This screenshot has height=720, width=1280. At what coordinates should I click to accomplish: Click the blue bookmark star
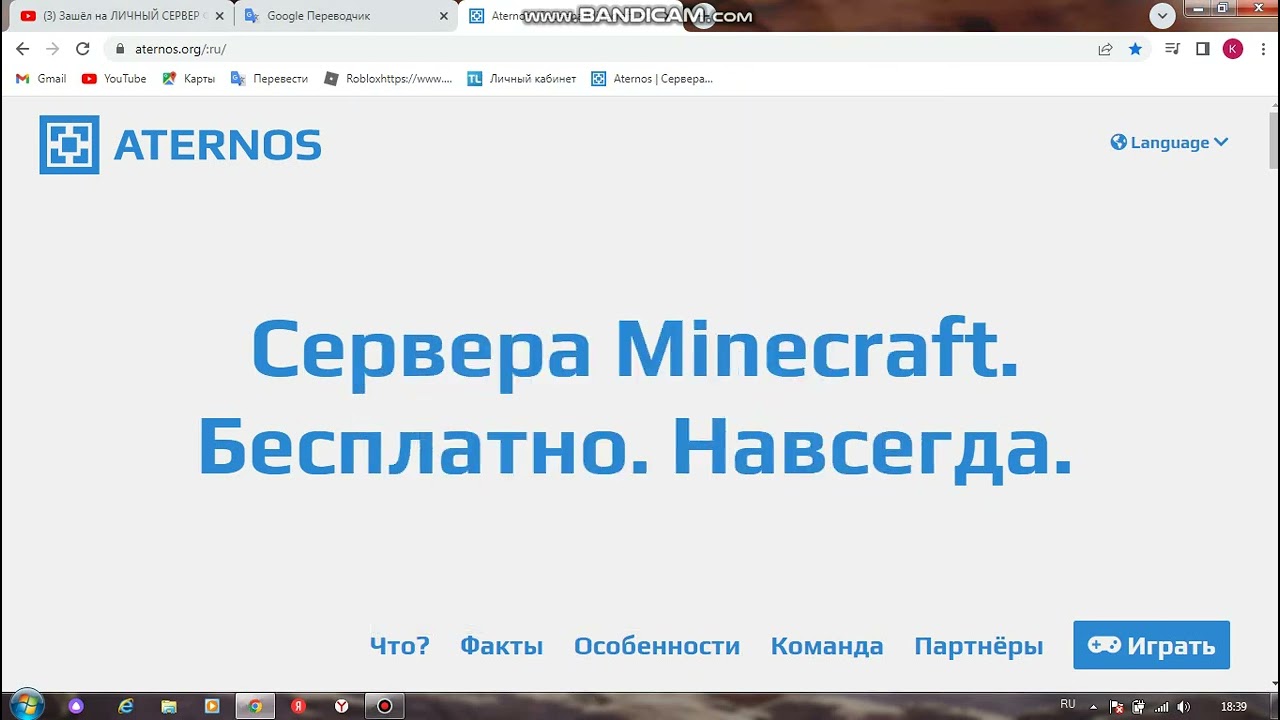click(x=1135, y=49)
